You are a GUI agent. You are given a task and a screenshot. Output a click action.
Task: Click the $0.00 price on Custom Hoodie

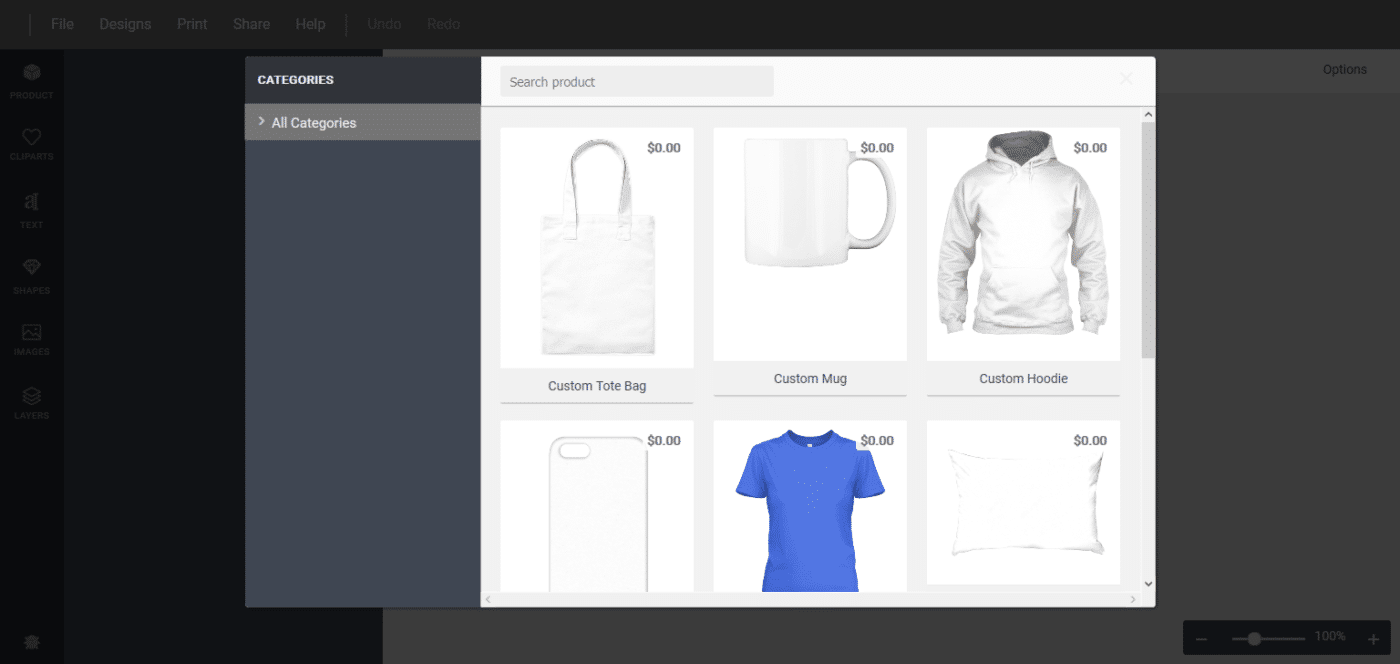click(1090, 148)
